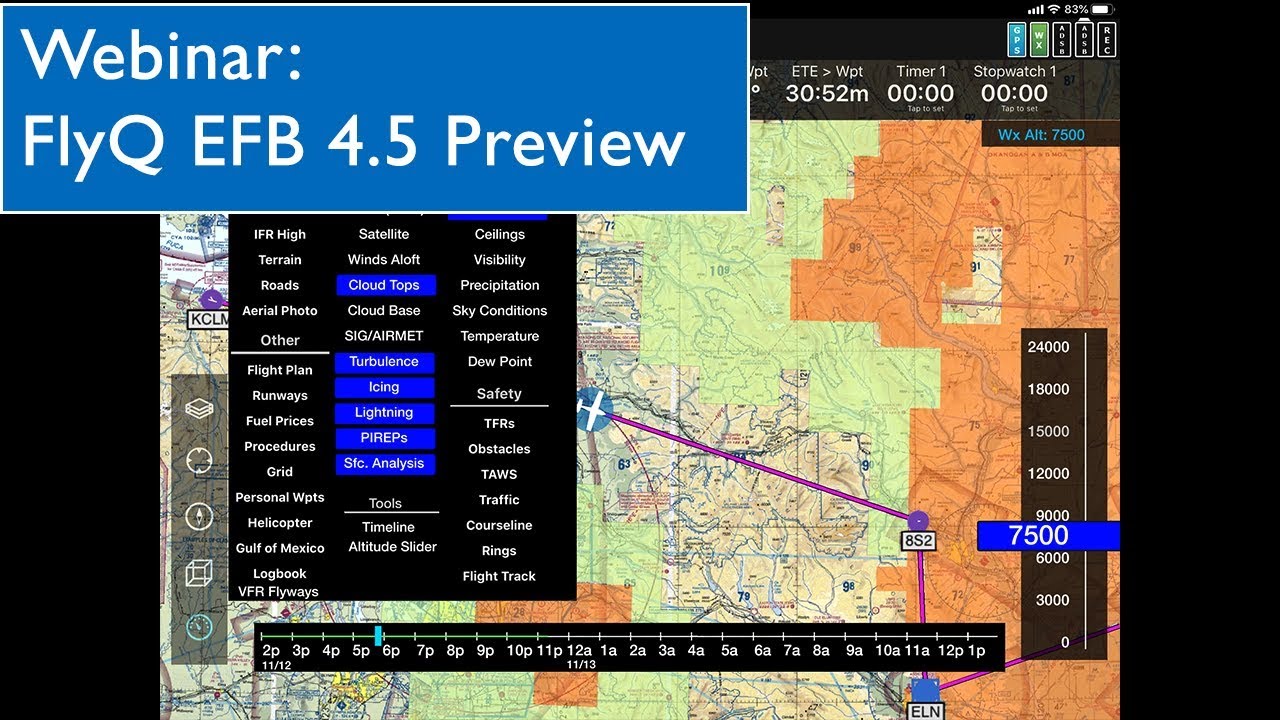
Task: Show the Flight Plan layer
Action: tap(280, 370)
